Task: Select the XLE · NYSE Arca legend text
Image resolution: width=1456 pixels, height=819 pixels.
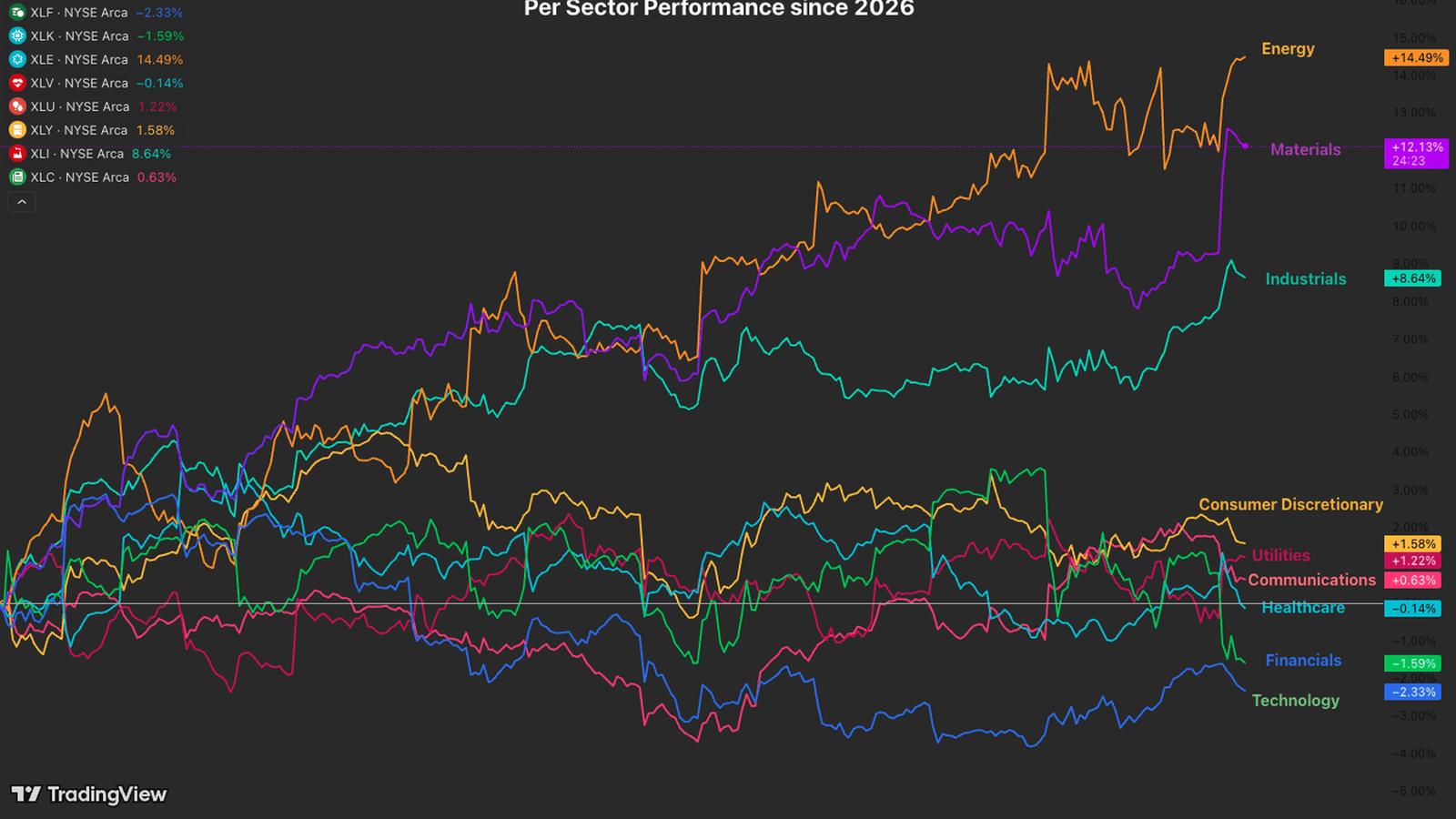Action: tap(79, 60)
